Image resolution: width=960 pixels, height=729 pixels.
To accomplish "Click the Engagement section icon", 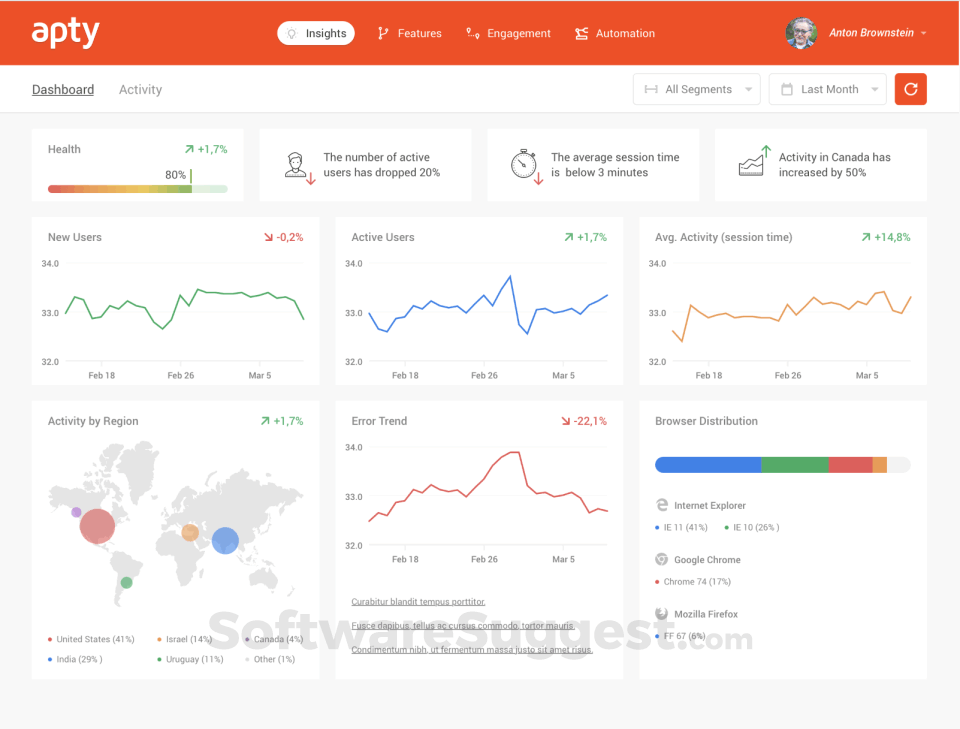I will 471,32.
